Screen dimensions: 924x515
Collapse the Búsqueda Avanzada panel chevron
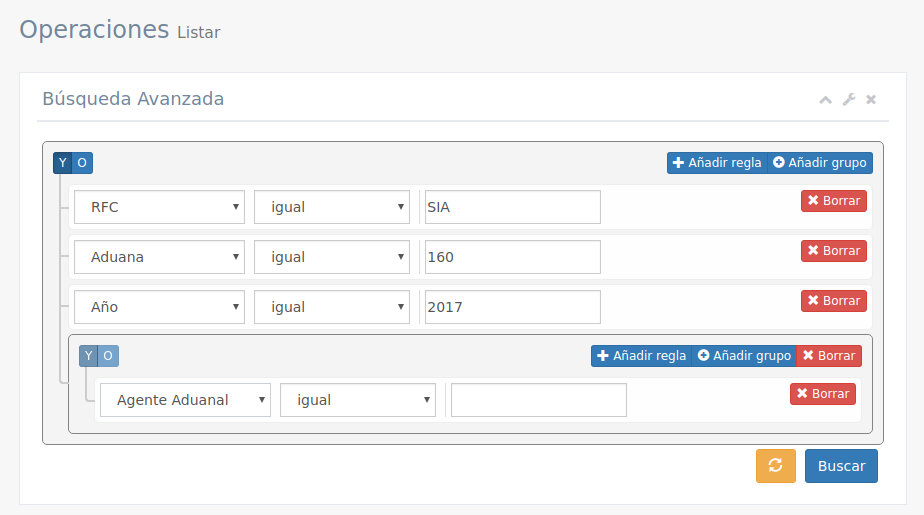825,100
